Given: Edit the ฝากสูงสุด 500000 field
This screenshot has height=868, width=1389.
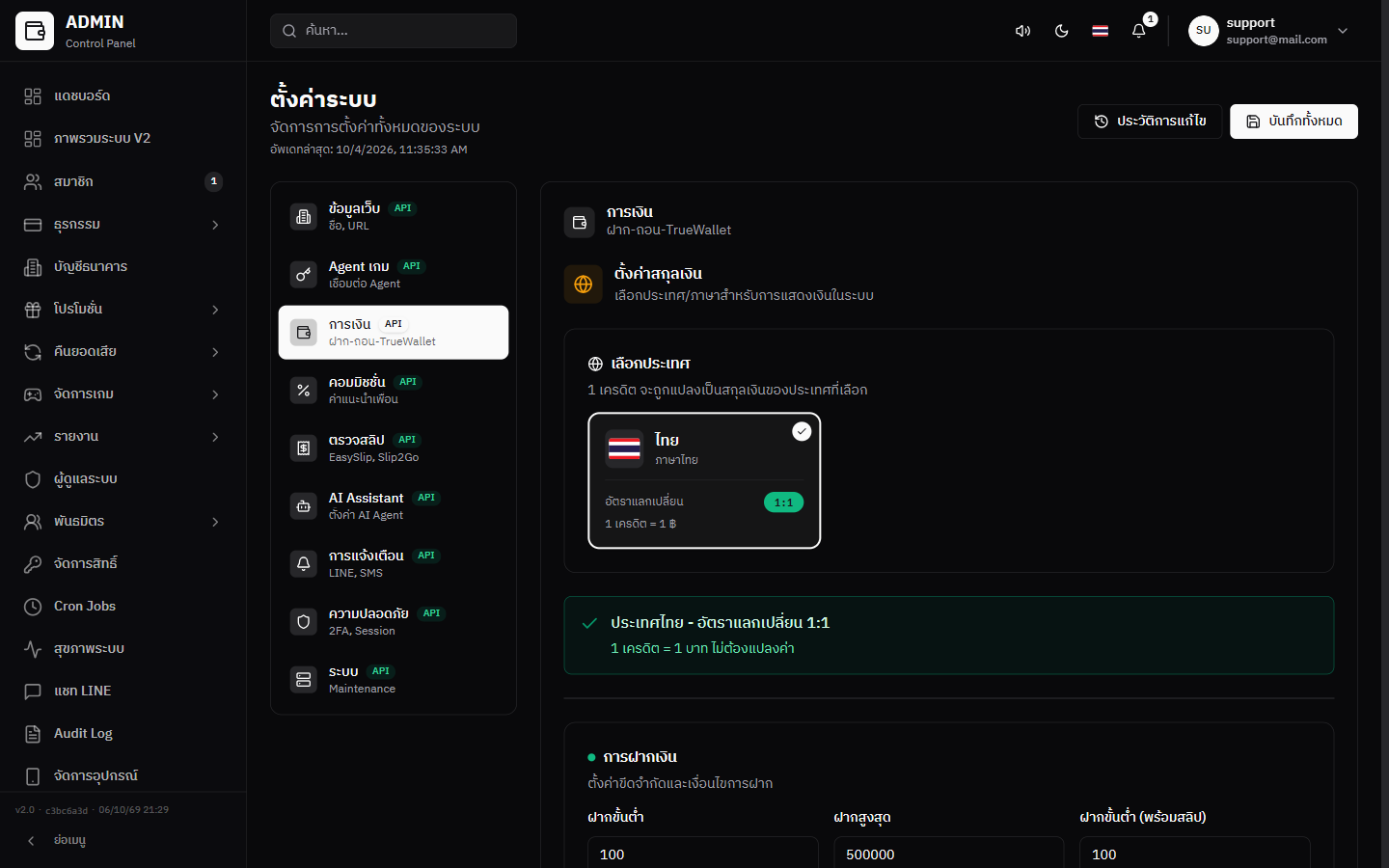Looking at the screenshot, I should 949,854.
